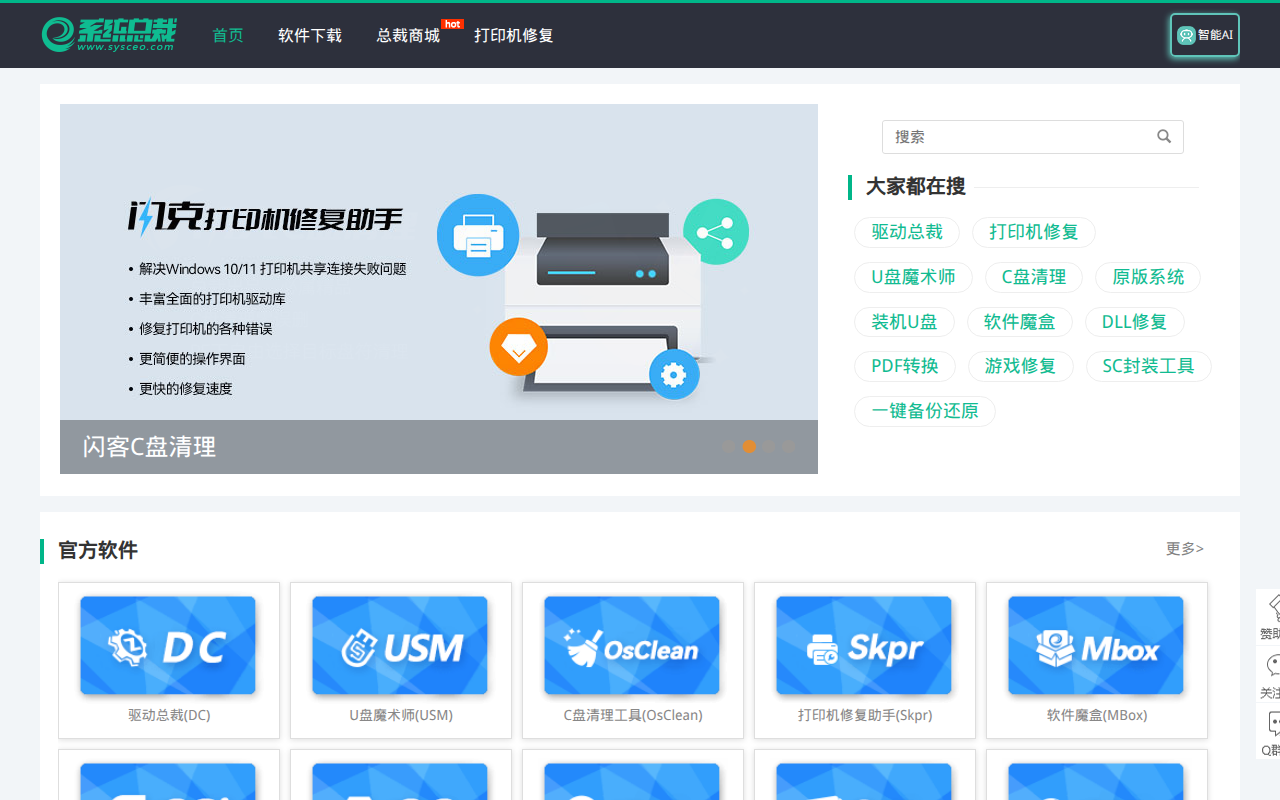Select SC封装工具 search tag
Screen dimensions: 1280x800
point(1148,366)
